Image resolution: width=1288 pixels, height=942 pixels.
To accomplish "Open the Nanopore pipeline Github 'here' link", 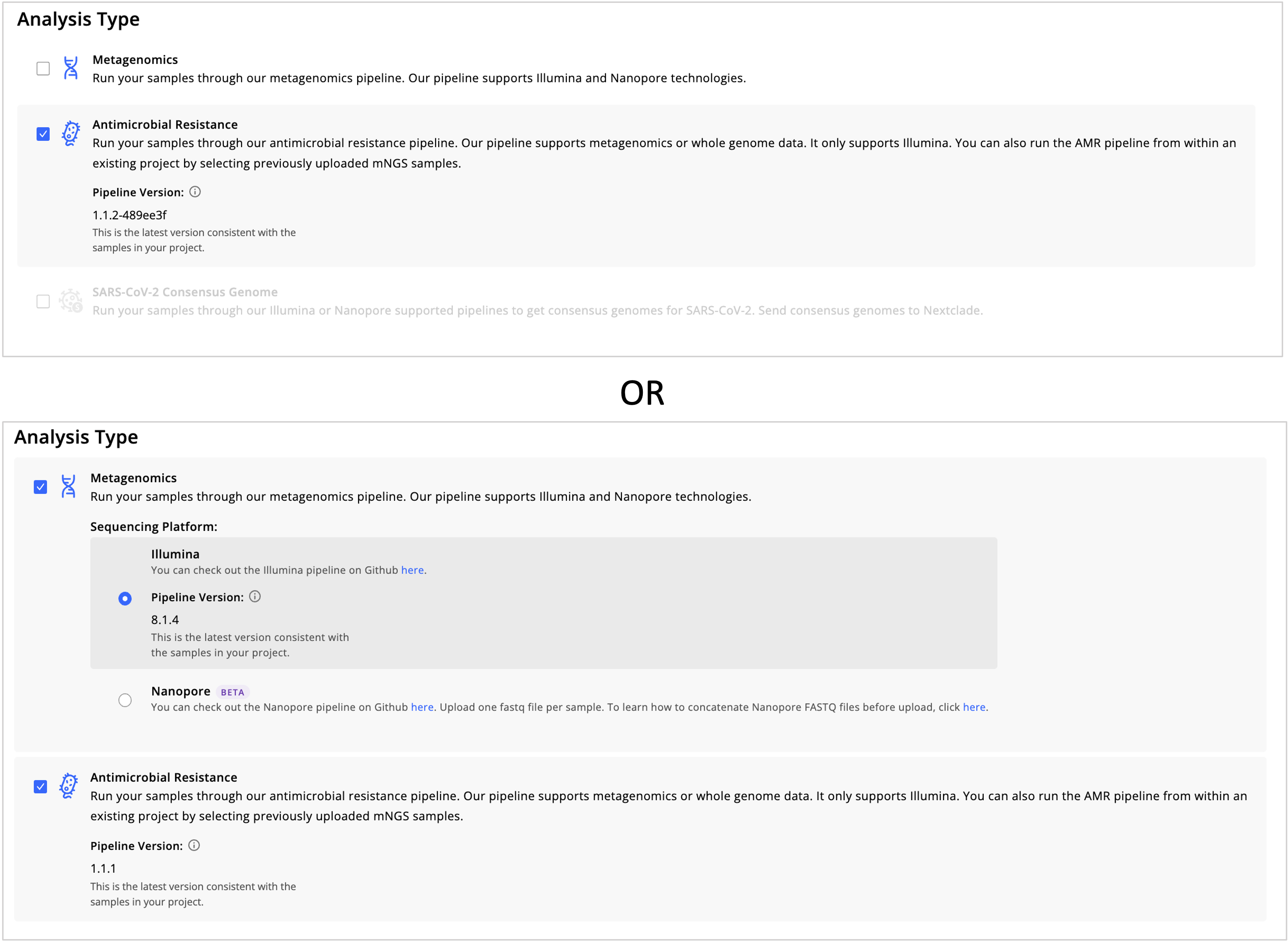I will pyautogui.click(x=422, y=707).
